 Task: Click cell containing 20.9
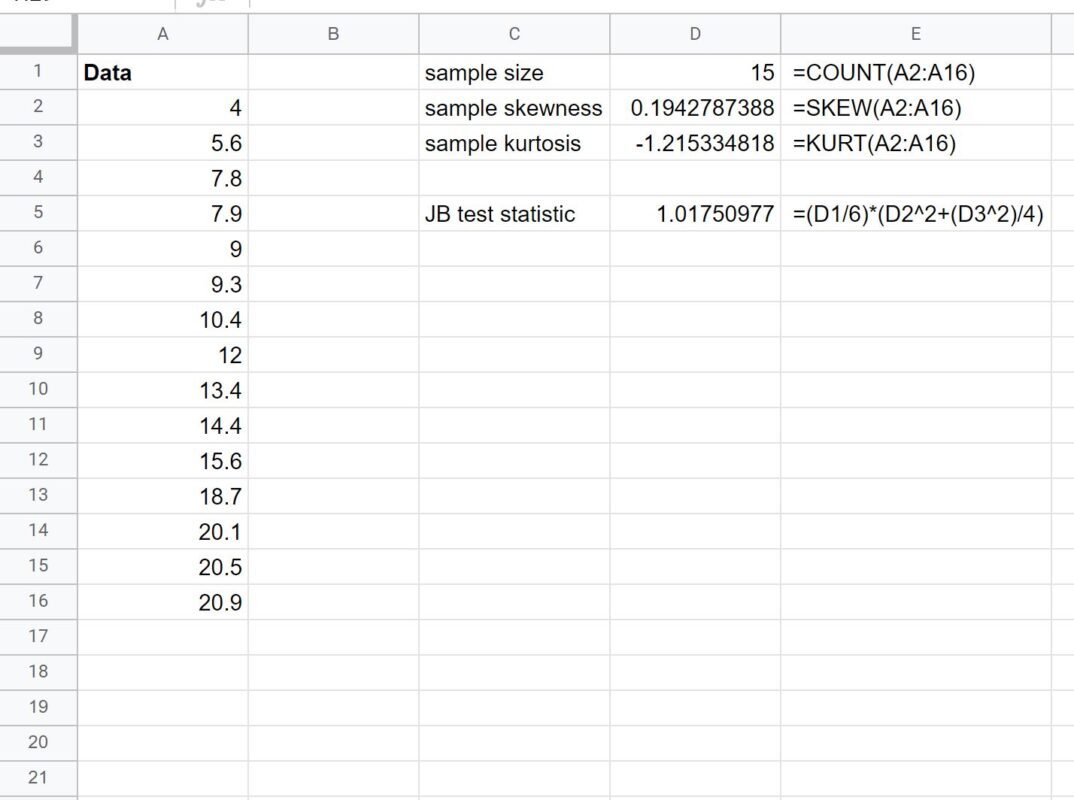point(163,602)
